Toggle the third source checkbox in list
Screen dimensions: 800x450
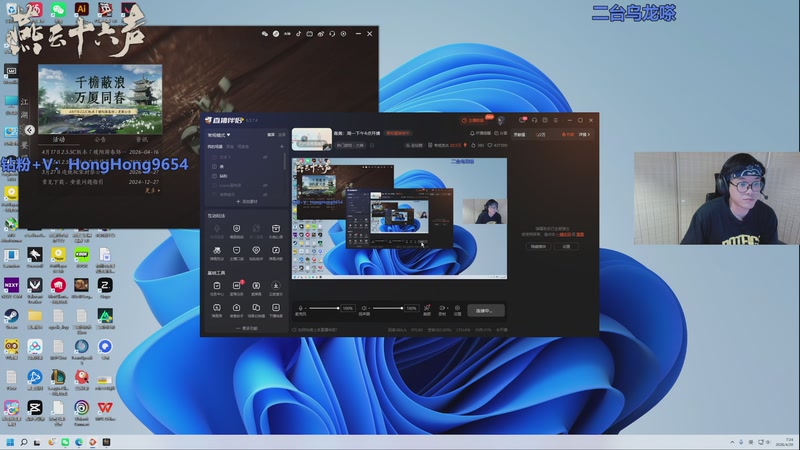pyautogui.click(x=214, y=175)
